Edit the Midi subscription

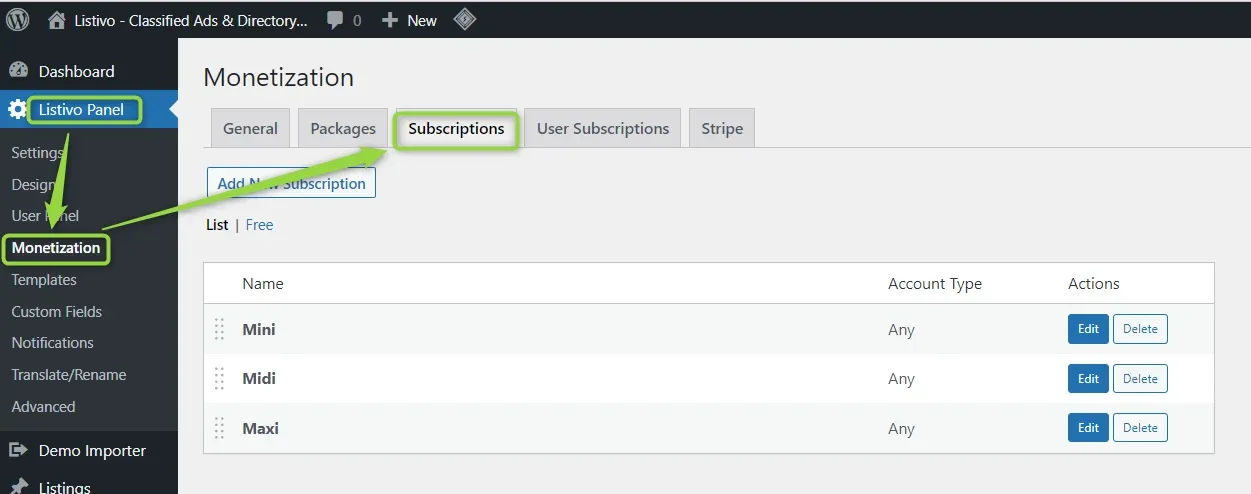pos(1088,378)
